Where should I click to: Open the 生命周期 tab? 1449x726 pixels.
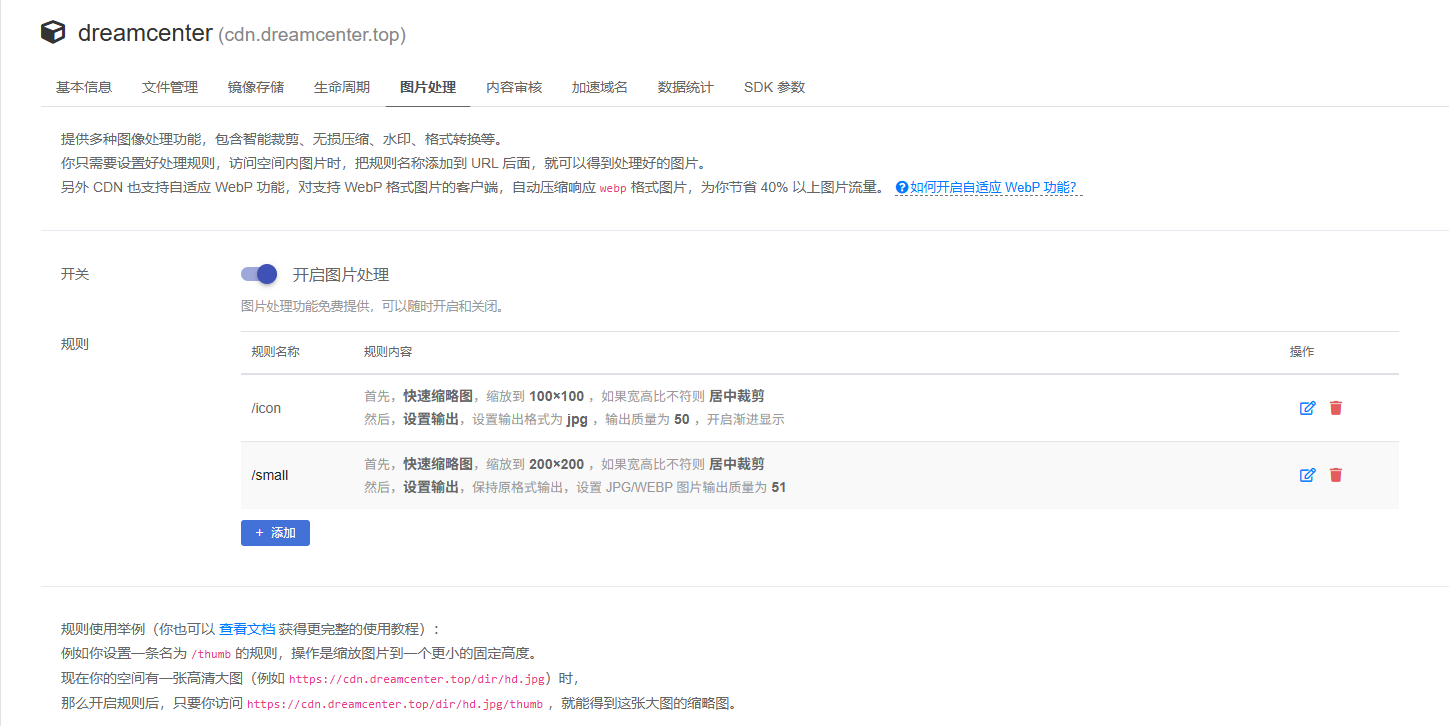[342, 87]
